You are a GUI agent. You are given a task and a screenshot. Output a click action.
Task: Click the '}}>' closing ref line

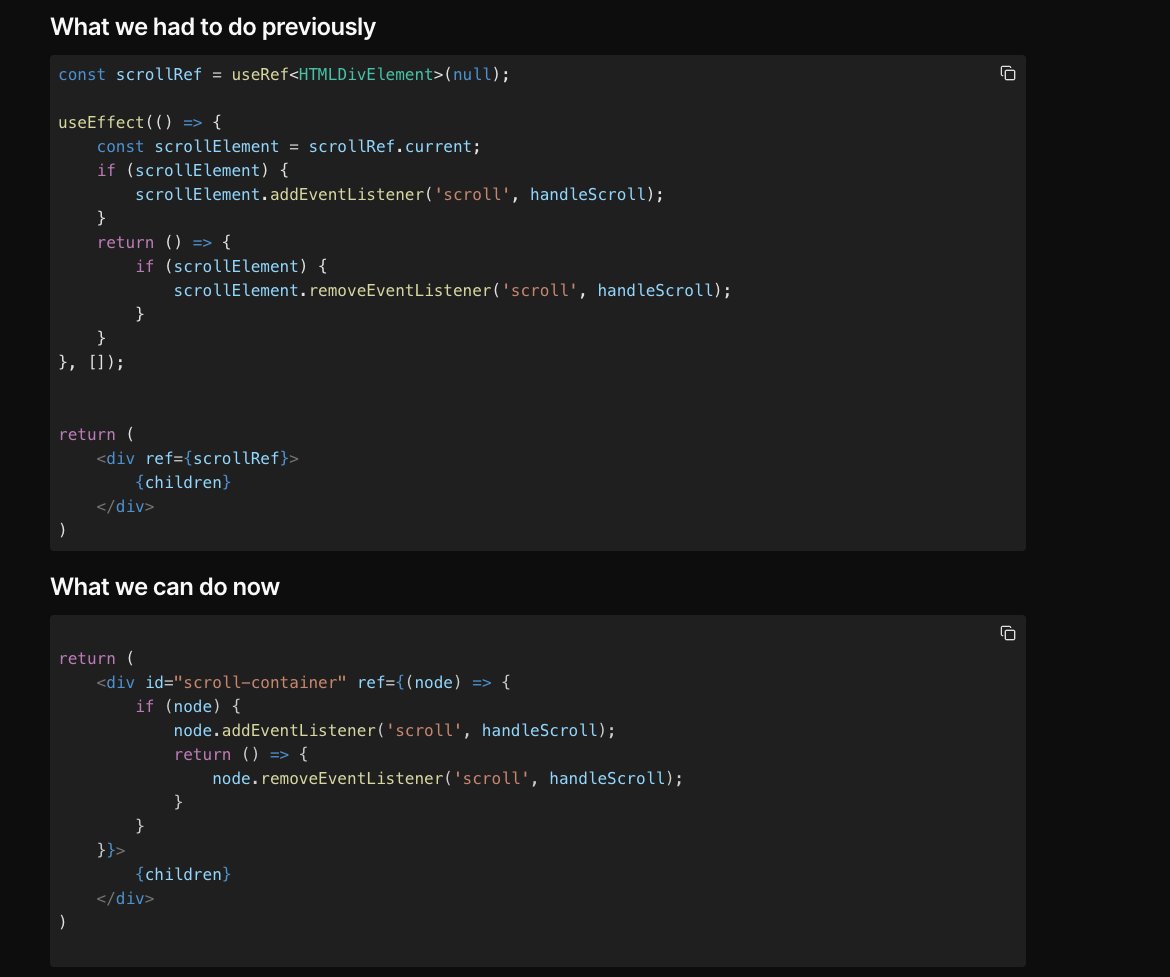click(x=111, y=850)
